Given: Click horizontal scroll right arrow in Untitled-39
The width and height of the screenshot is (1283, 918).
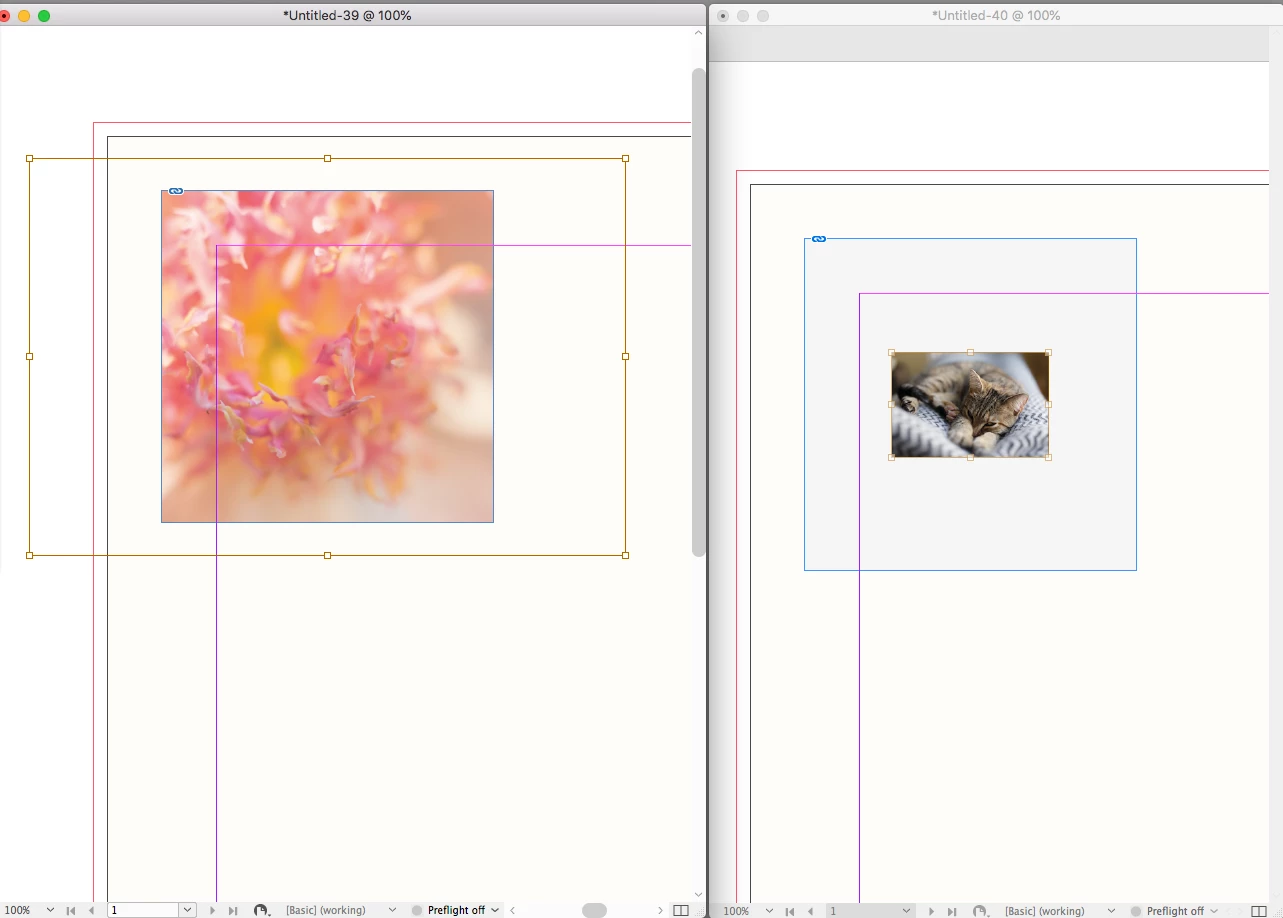Looking at the screenshot, I should coord(660,910).
